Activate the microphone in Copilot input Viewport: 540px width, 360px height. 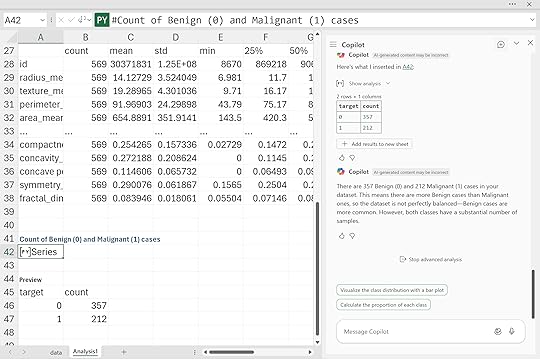pos(512,331)
